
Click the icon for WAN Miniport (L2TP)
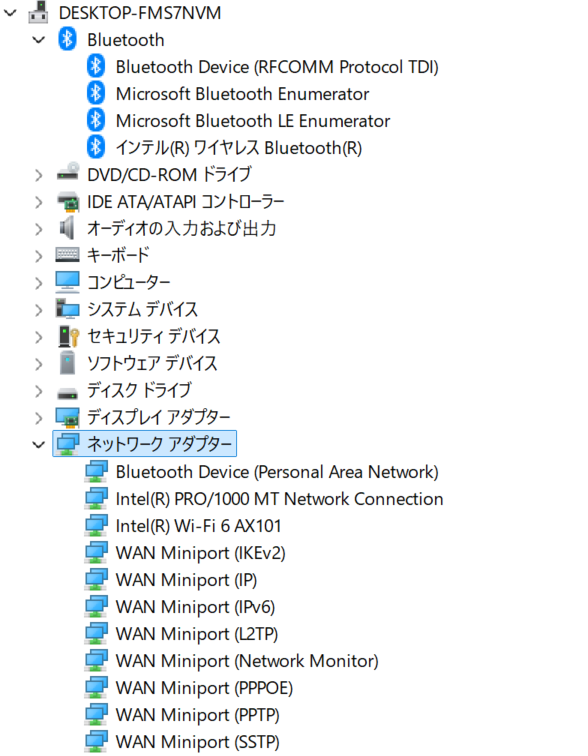pos(96,634)
